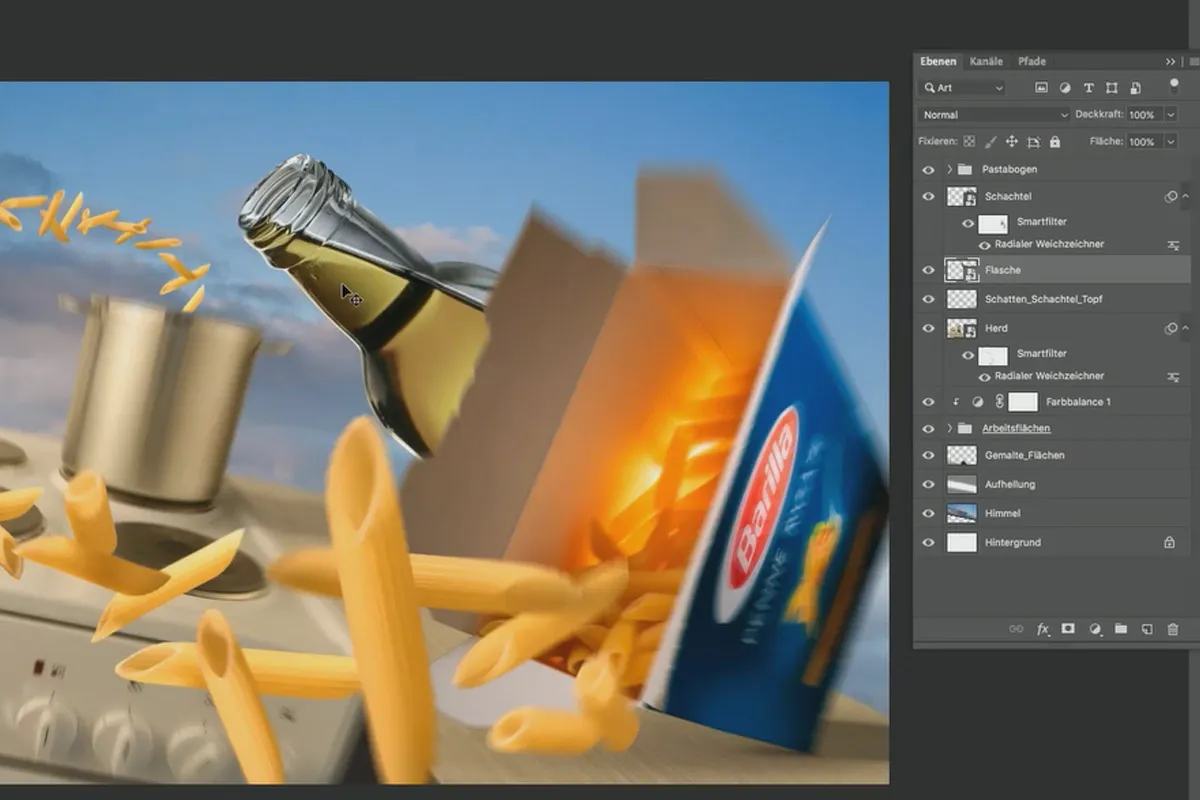
Task: Expand the Pastabogen group
Action: tap(949, 169)
